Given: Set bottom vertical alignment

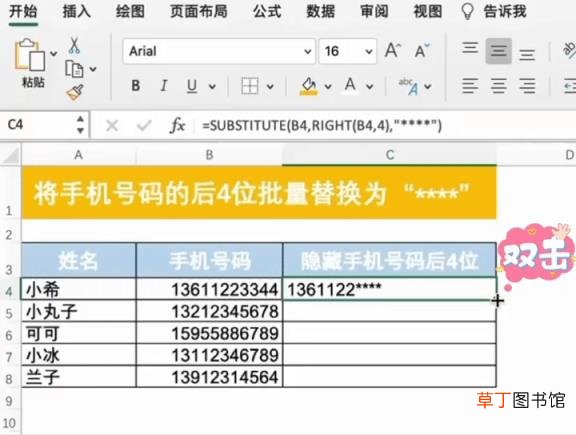Looking at the screenshot, I should tap(527, 54).
